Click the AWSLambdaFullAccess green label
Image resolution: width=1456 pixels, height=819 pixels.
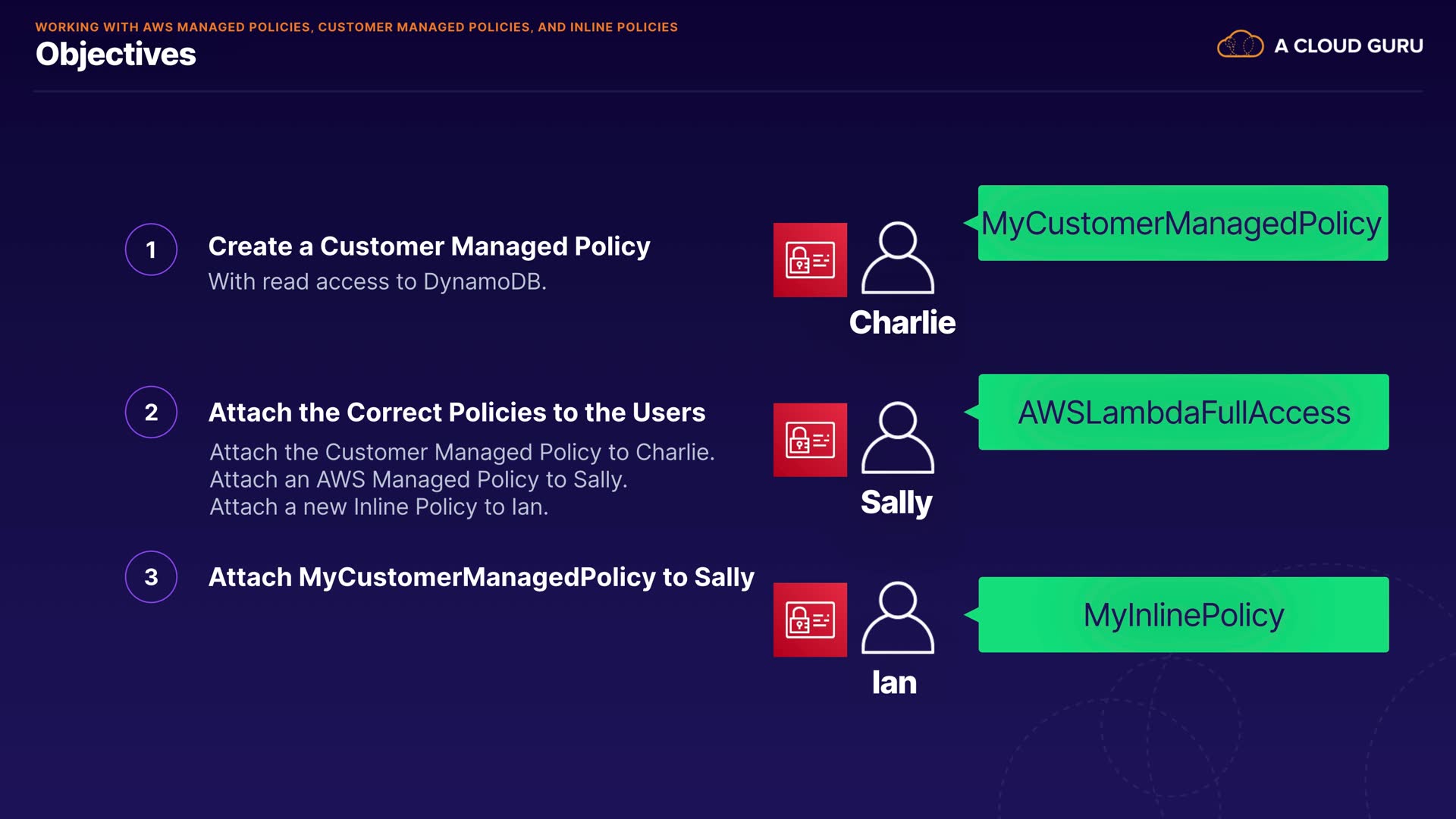coord(1183,412)
